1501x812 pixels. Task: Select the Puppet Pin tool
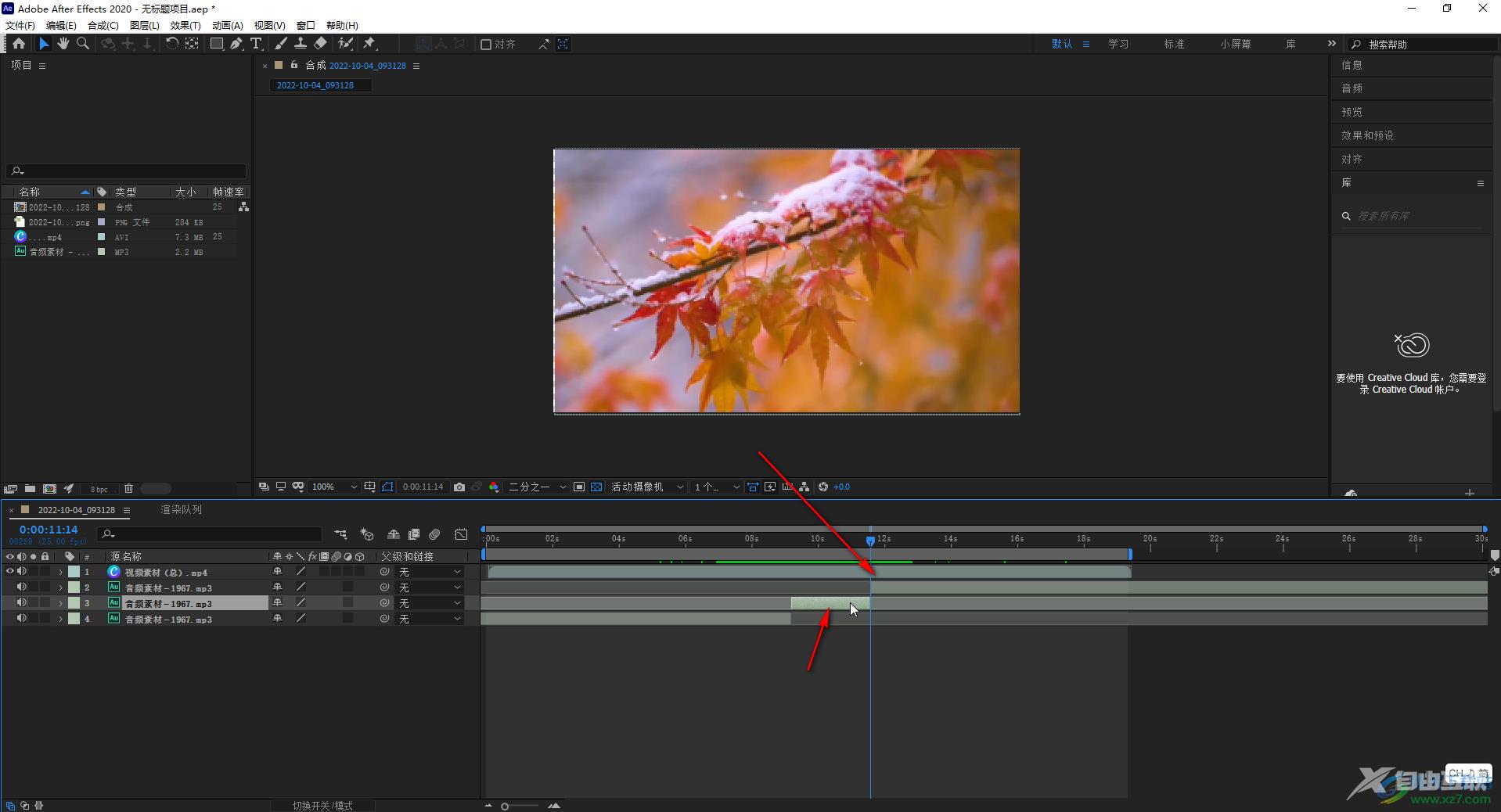(x=369, y=44)
